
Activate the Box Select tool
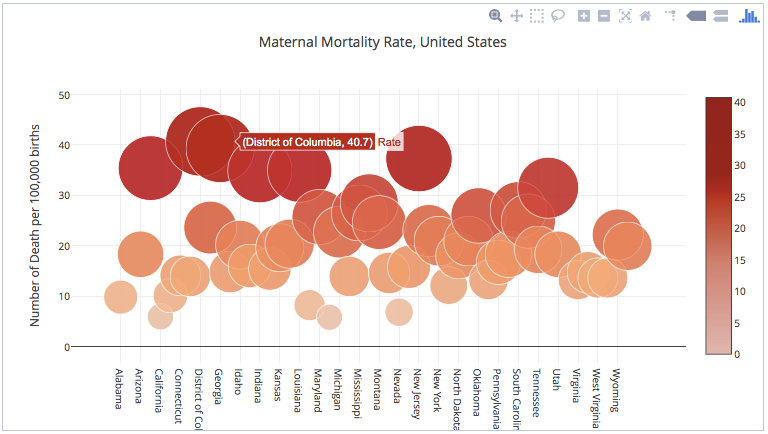(537, 16)
